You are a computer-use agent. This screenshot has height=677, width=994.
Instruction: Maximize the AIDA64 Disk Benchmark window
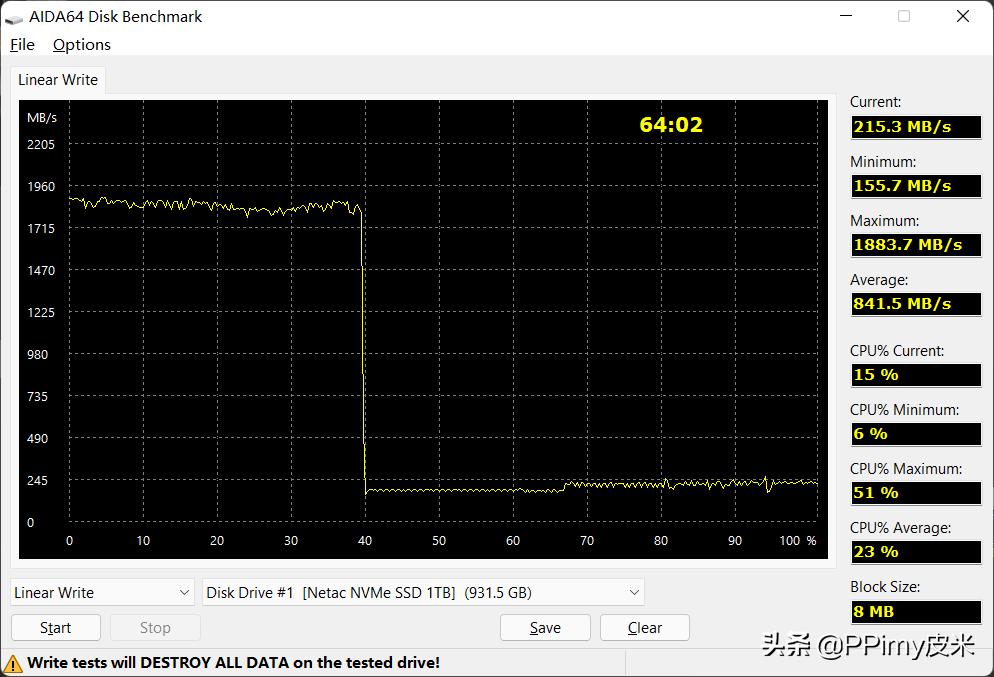click(x=904, y=16)
